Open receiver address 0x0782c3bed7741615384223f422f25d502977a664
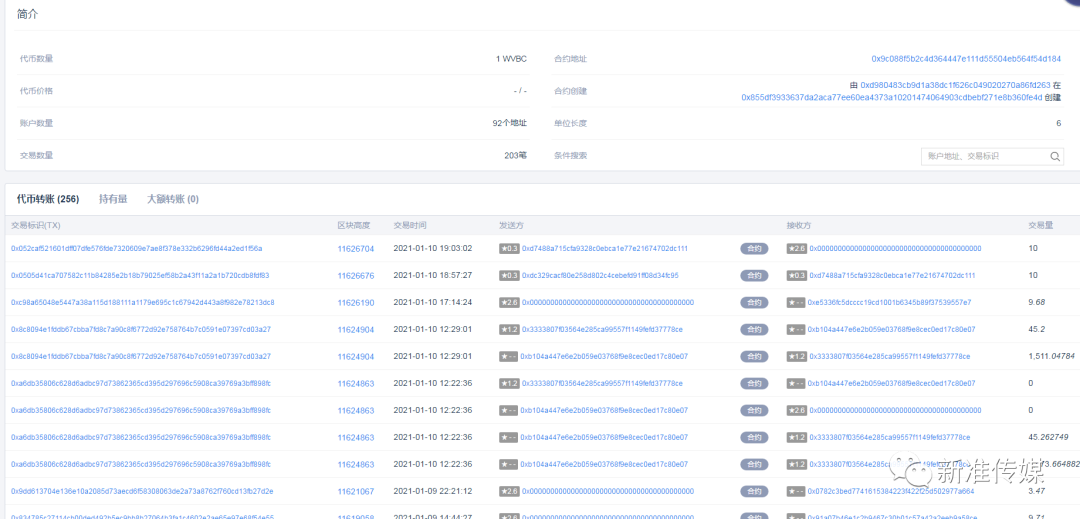Viewport: 1080px width, 519px height. pyautogui.click(x=891, y=491)
